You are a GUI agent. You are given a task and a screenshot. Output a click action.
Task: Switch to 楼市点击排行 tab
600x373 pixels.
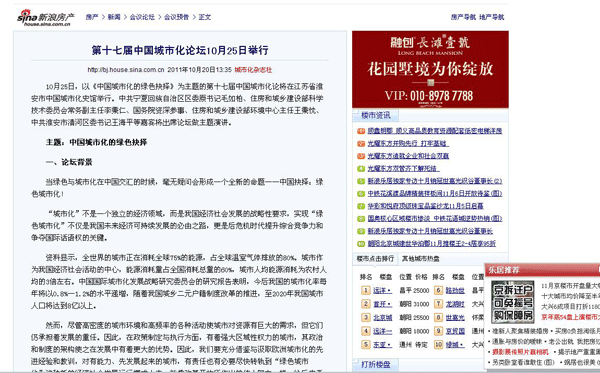(x=375, y=259)
